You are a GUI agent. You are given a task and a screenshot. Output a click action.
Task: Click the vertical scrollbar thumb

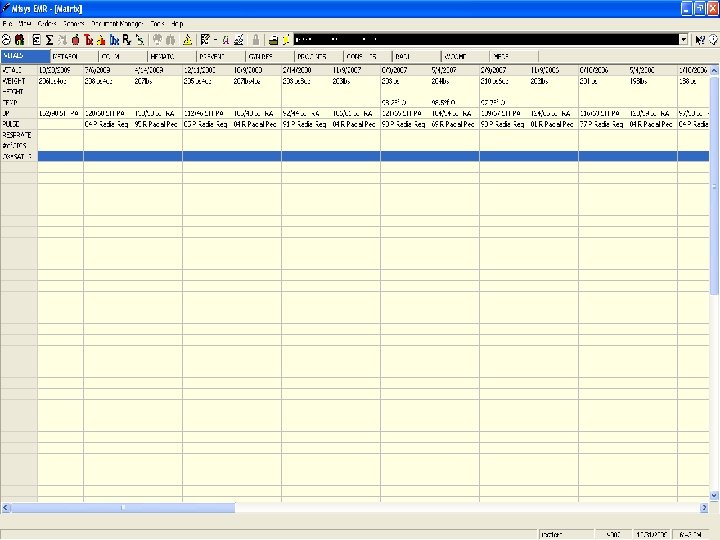[x=714, y=186]
